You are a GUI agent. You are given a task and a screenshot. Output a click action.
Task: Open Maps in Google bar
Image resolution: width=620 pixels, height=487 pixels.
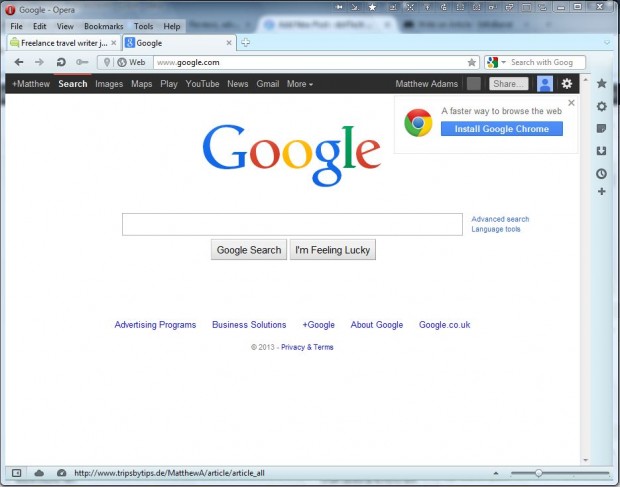(x=142, y=84)
